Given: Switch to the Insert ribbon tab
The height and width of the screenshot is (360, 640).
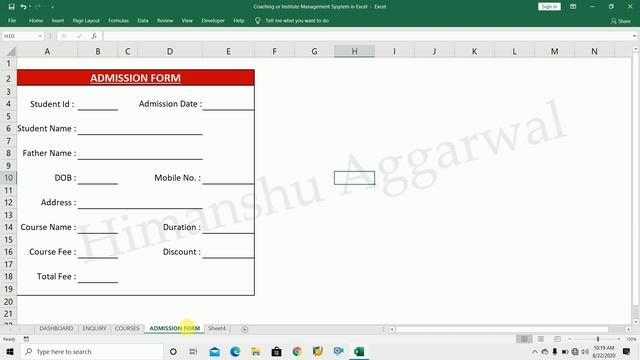Looking at the screenshot, I should click(58, 20).
